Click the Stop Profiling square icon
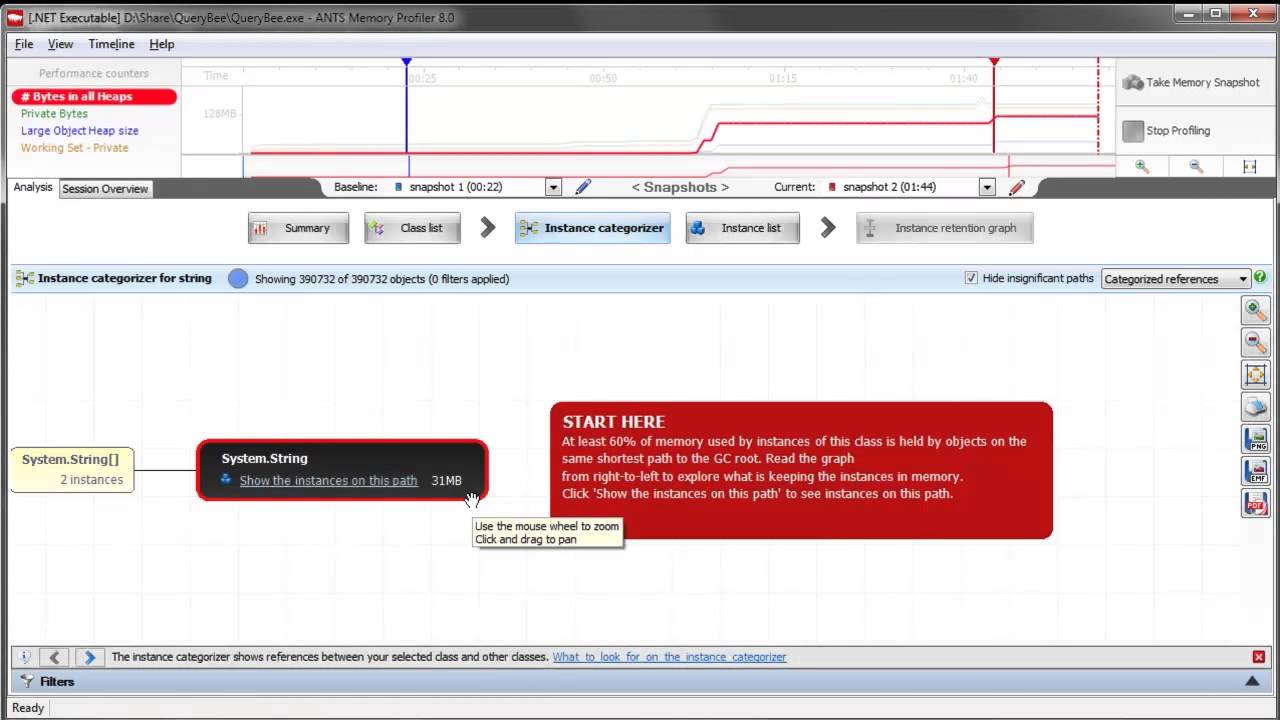Screen dimensions: 1280x720 [x=1133, y=131]
